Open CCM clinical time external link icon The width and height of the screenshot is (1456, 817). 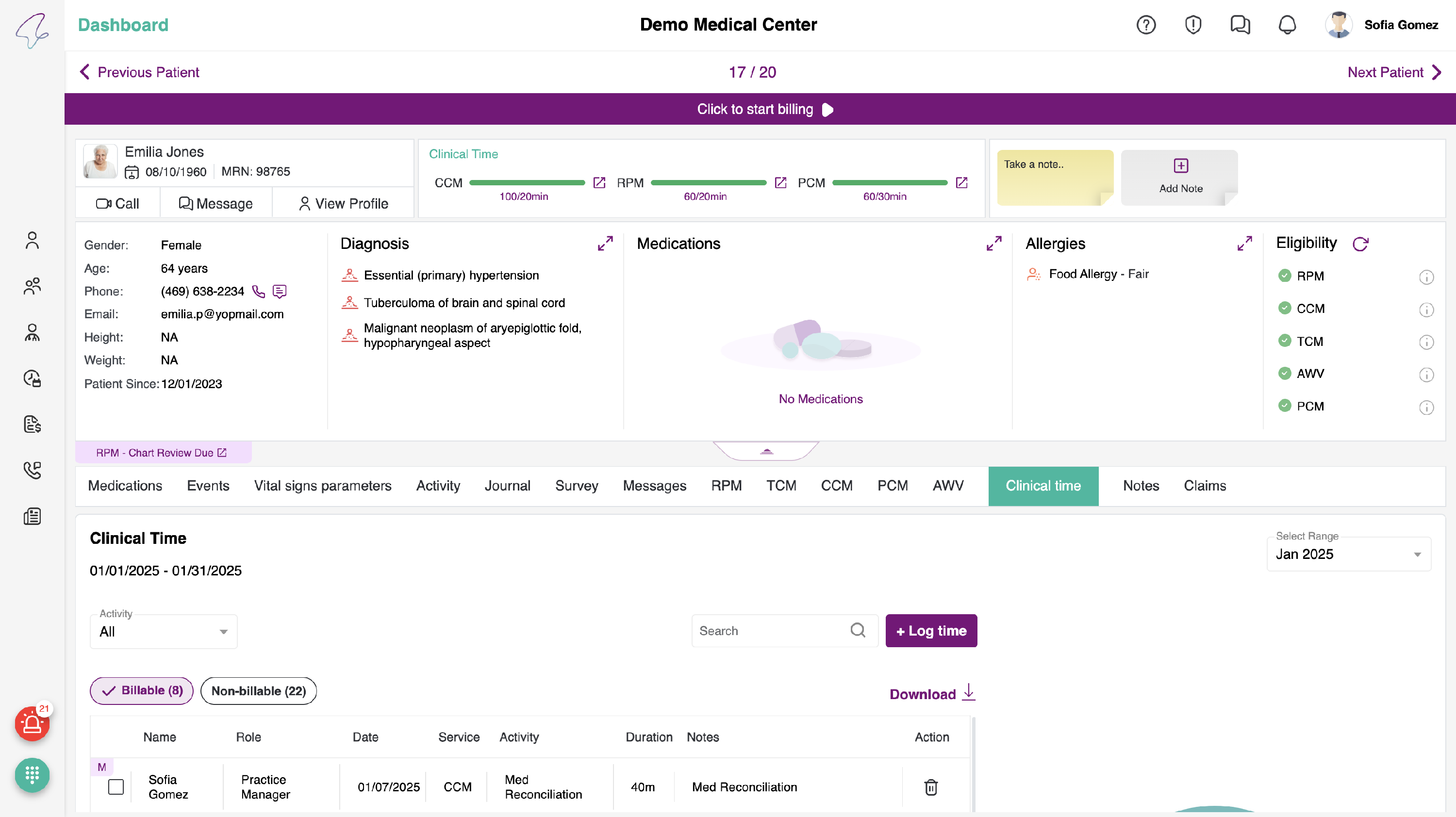coord(599,182)
